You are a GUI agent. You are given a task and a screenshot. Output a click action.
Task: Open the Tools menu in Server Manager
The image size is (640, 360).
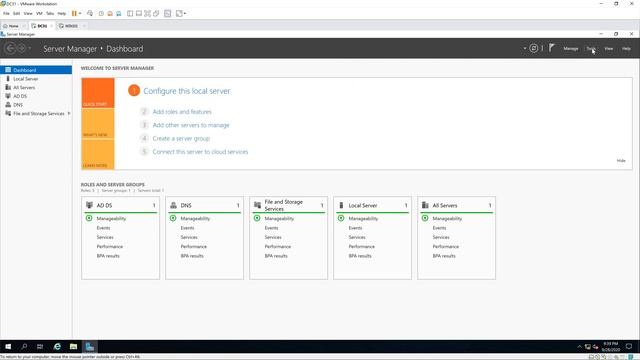[x=591, y=49]
